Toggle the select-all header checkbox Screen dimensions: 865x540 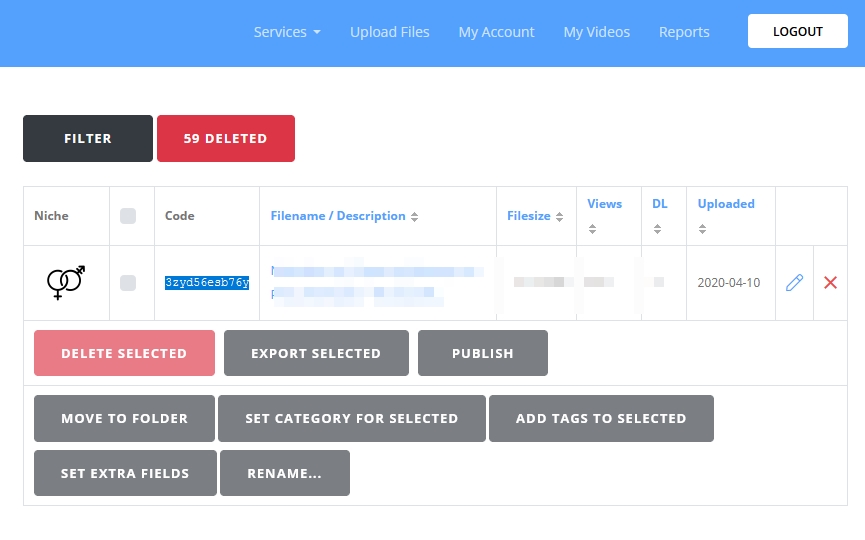128,216
